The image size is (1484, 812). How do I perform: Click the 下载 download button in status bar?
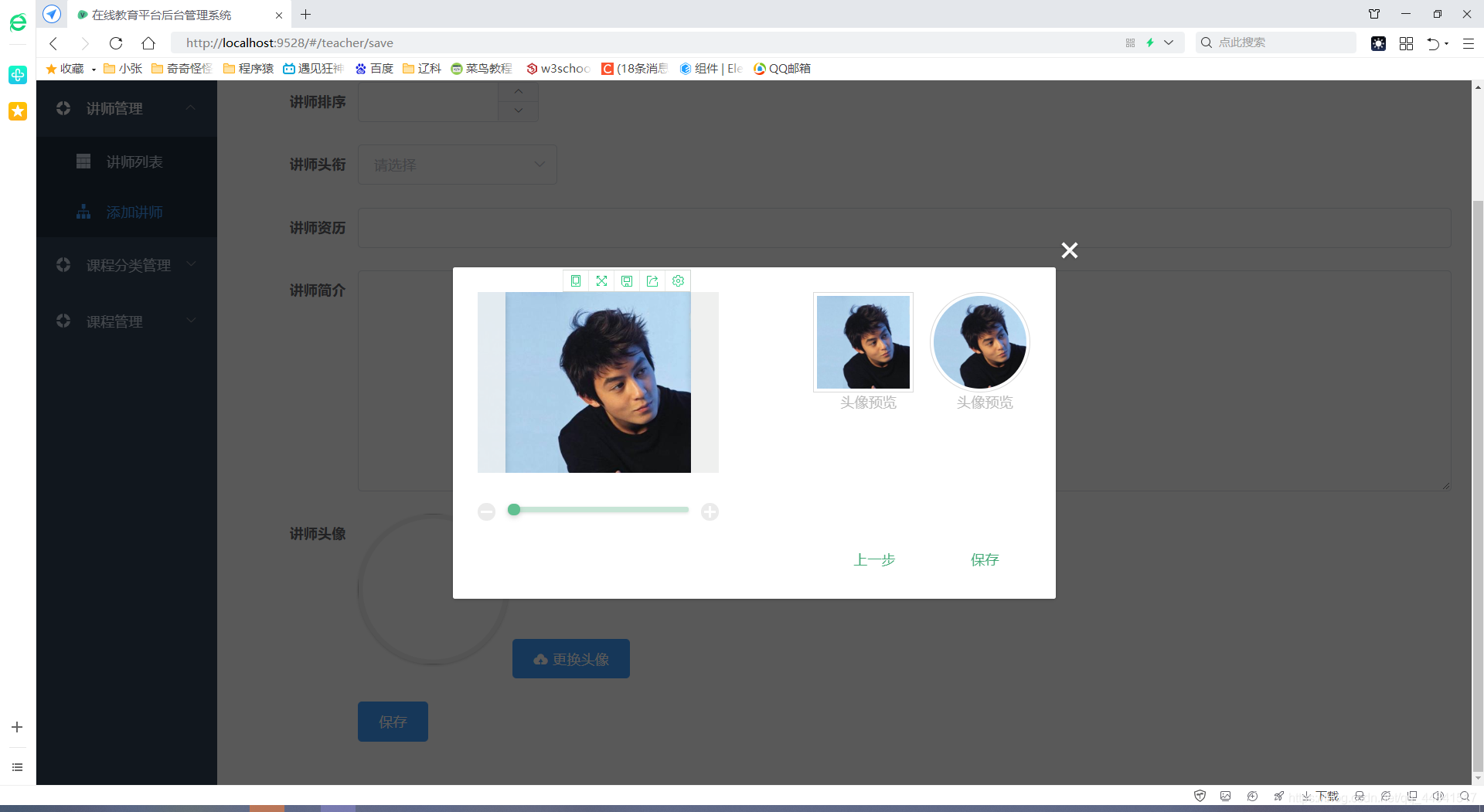tap(1320, 796)
